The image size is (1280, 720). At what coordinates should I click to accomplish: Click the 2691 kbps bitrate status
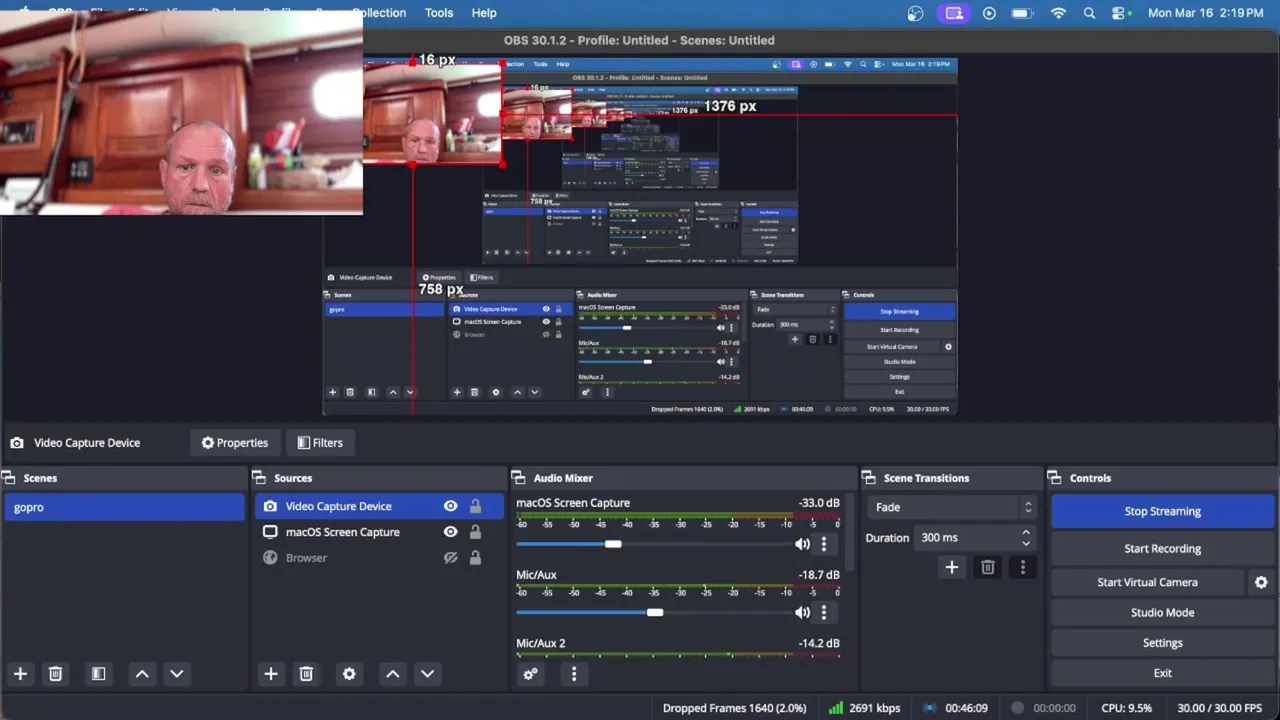tap(875, 708)
